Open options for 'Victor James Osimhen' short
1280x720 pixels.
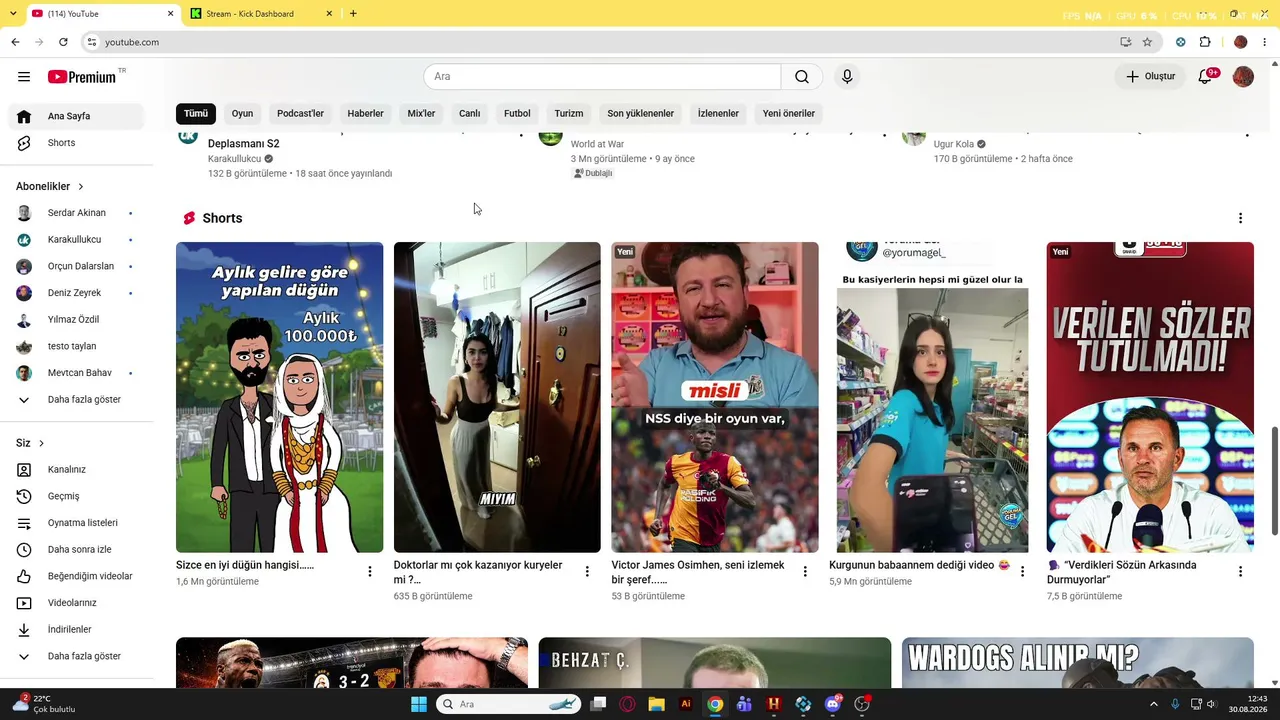point(805,572)
